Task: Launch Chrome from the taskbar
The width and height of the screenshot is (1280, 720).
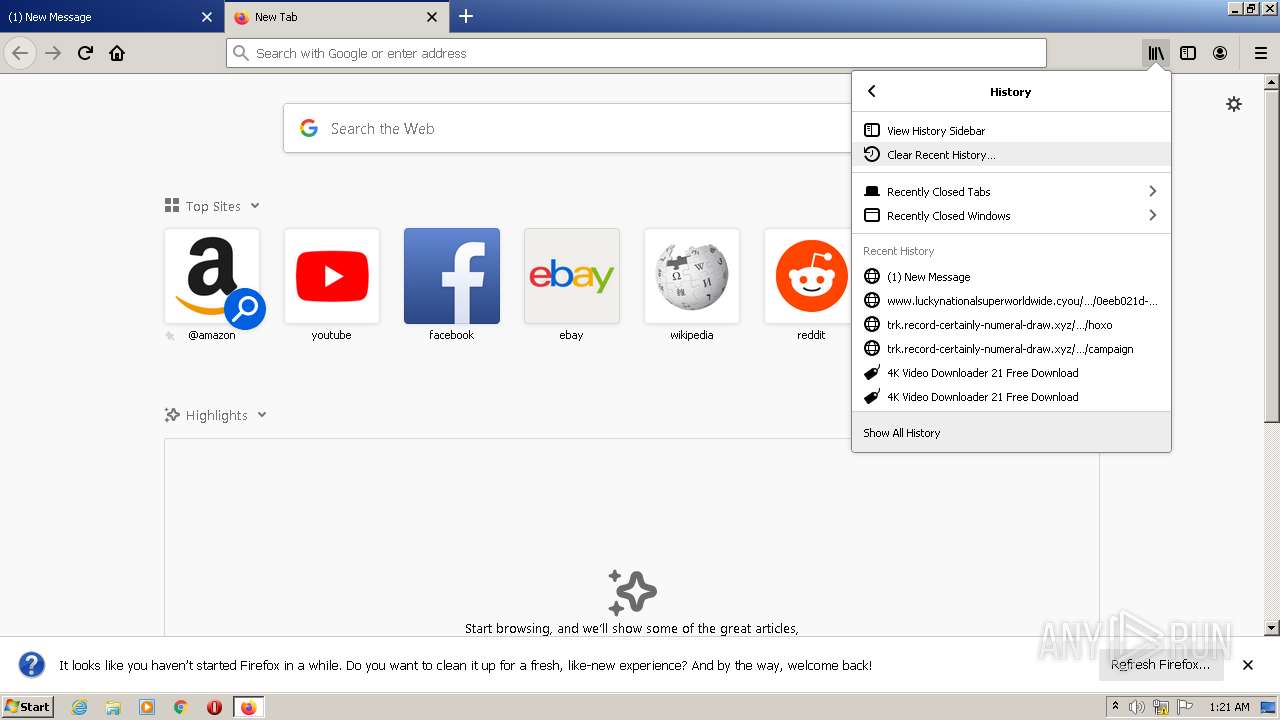Action: point(181,707)
